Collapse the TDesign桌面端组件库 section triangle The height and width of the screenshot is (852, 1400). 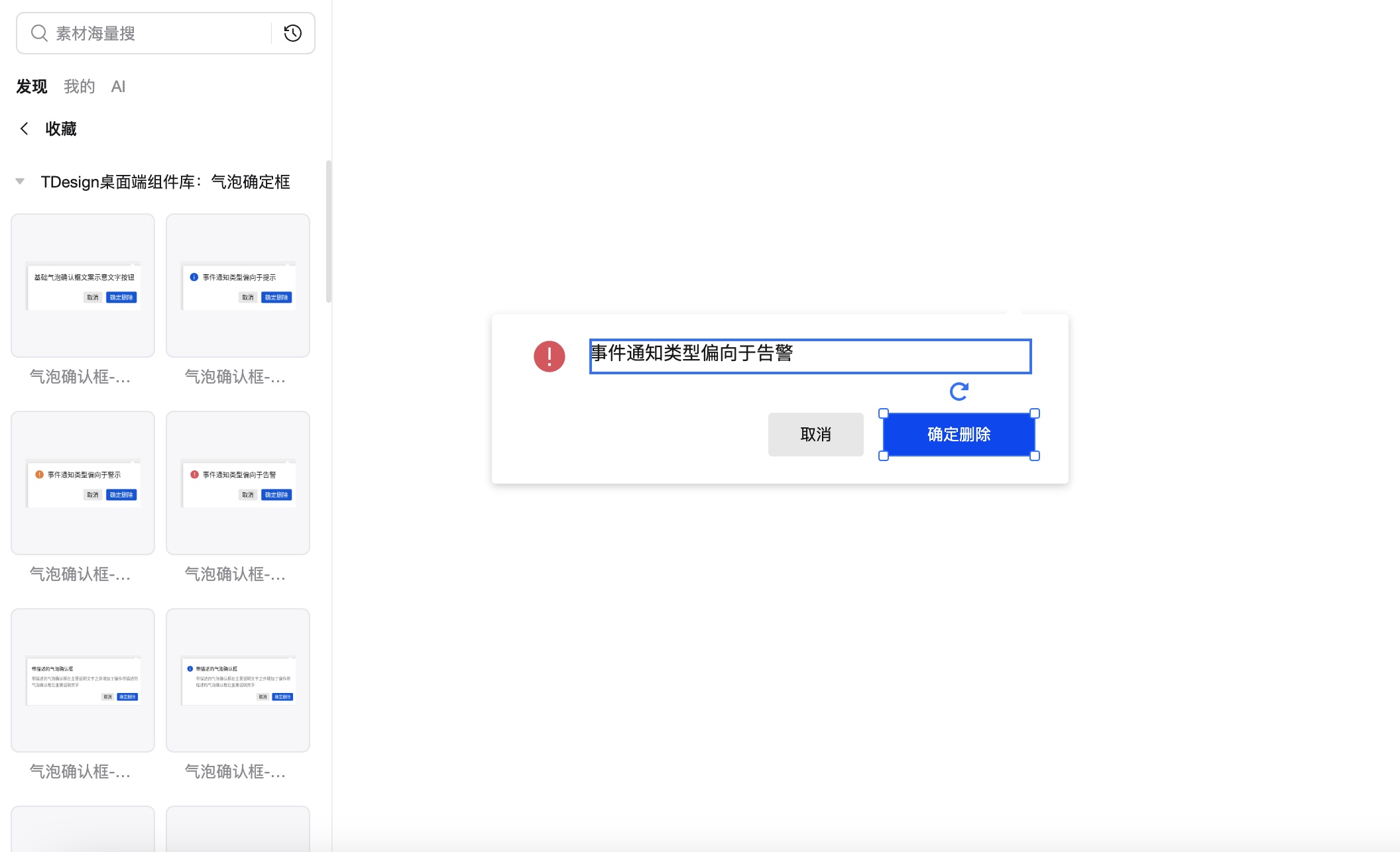(20, 181)
